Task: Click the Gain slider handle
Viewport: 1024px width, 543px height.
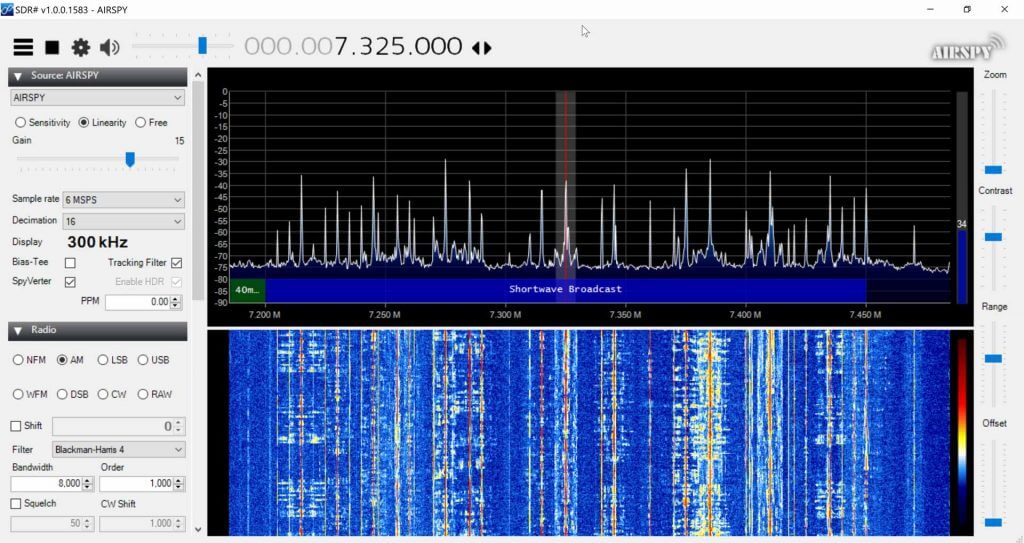Action: [129, 159]
